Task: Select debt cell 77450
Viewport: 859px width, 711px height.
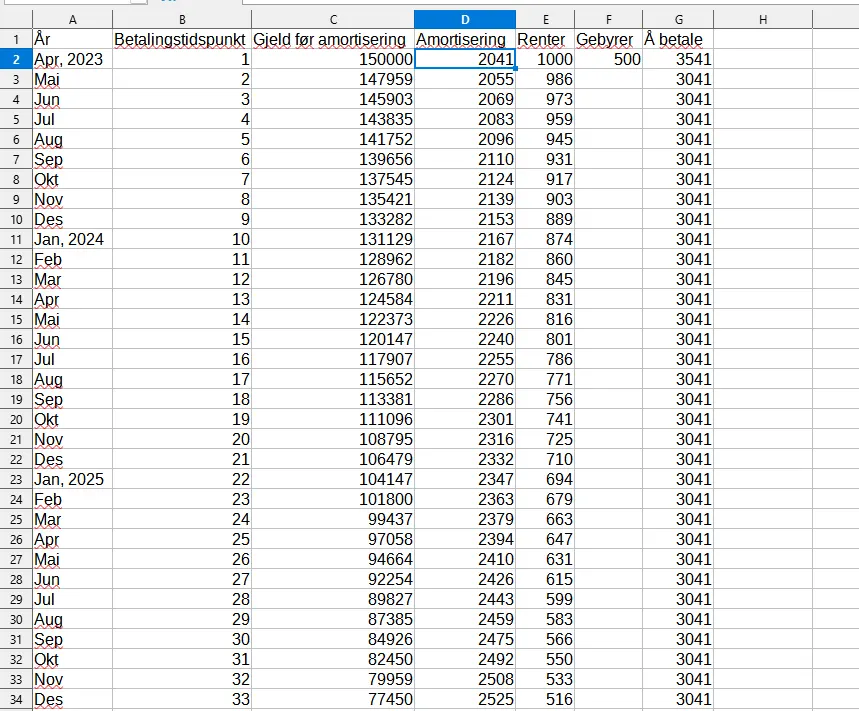Action: click(x=333, y=699)
